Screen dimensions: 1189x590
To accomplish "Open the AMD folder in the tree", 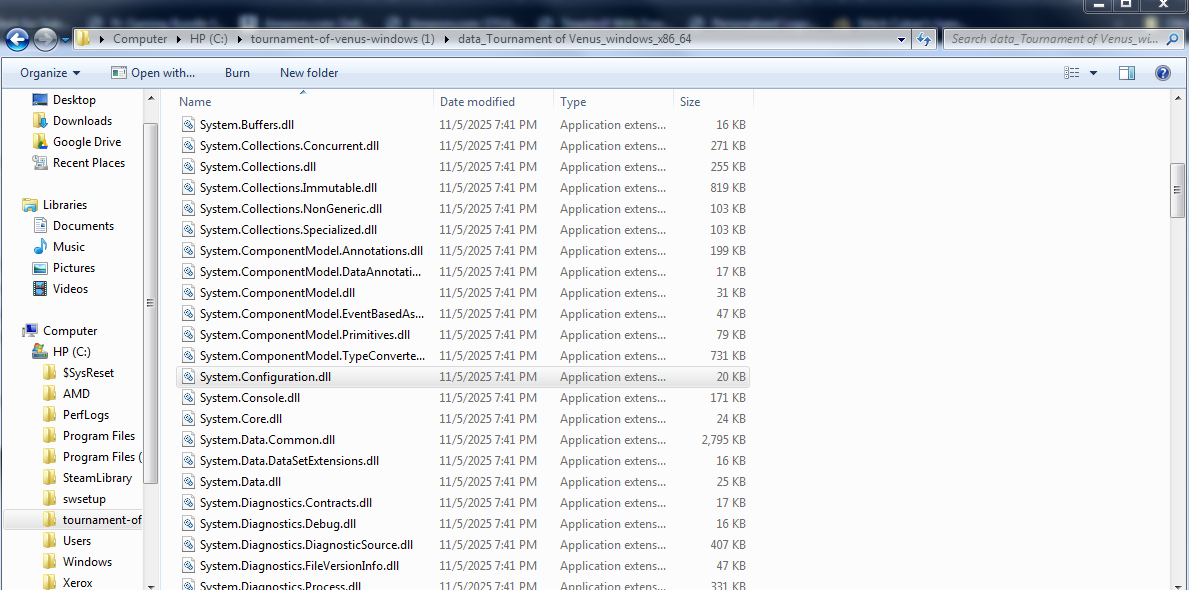I will point(76,394).
